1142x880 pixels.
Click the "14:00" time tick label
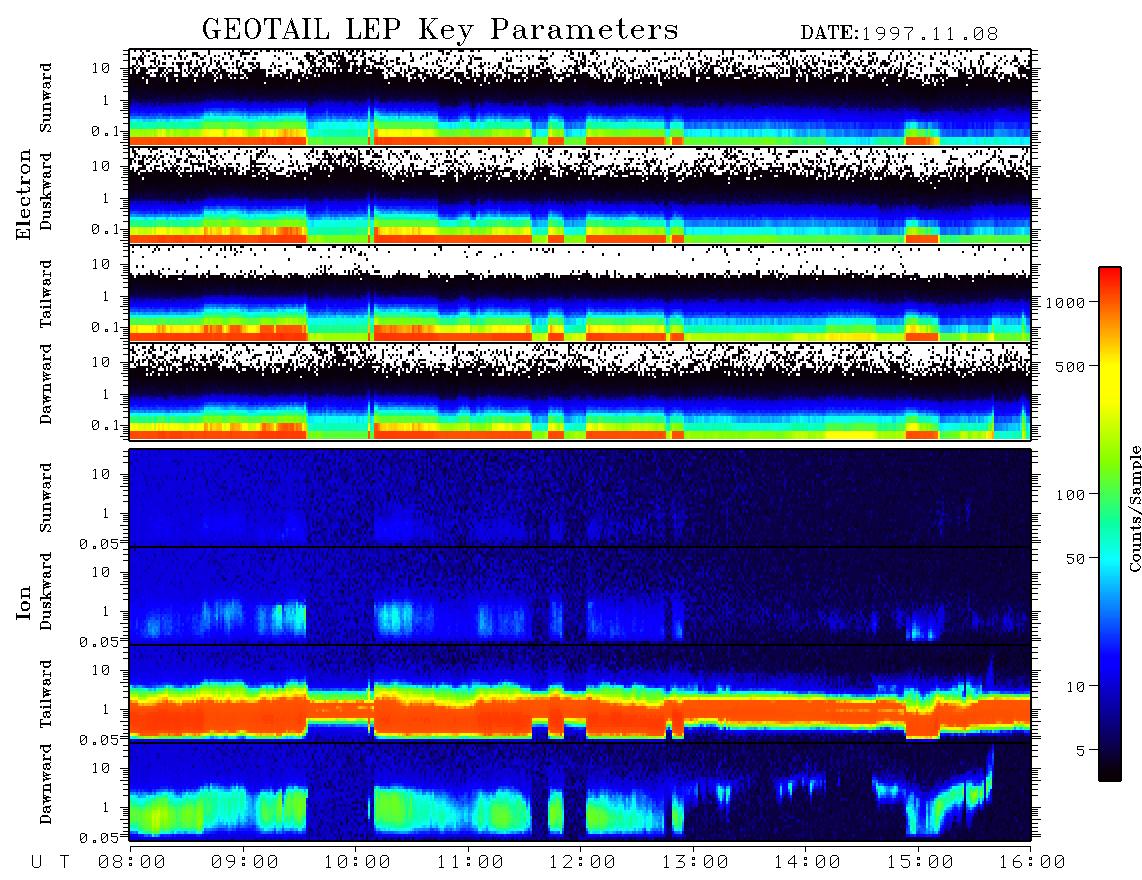tap(807, 862)
